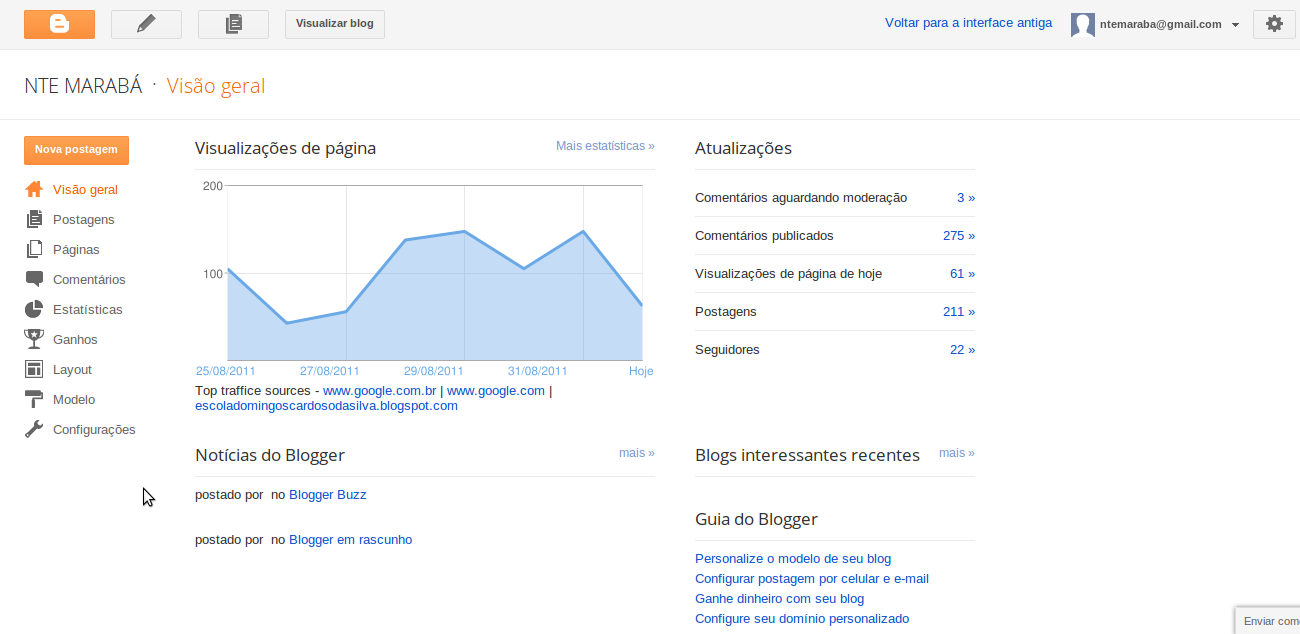Select Visão geral in the sidebar

[x=85, y=189]
